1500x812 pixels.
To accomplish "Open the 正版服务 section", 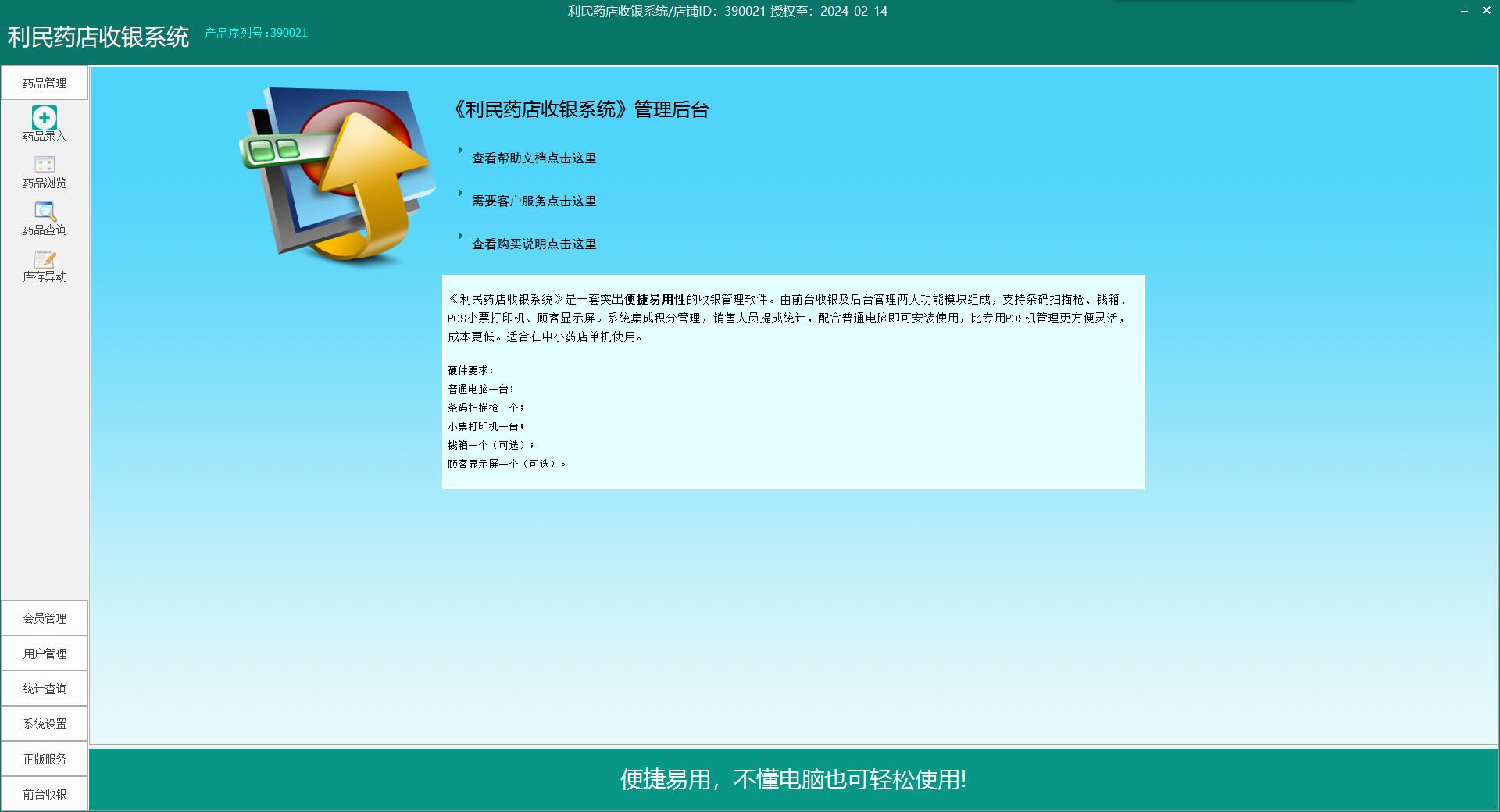I will click(45, 759).
